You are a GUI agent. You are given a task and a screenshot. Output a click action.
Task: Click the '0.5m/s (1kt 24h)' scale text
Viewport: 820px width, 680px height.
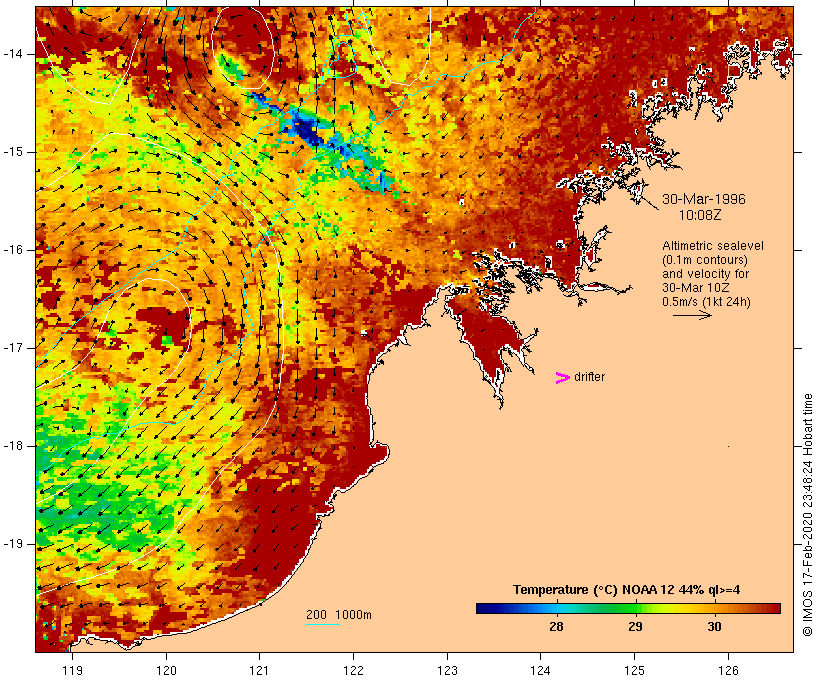click(706, 302)
